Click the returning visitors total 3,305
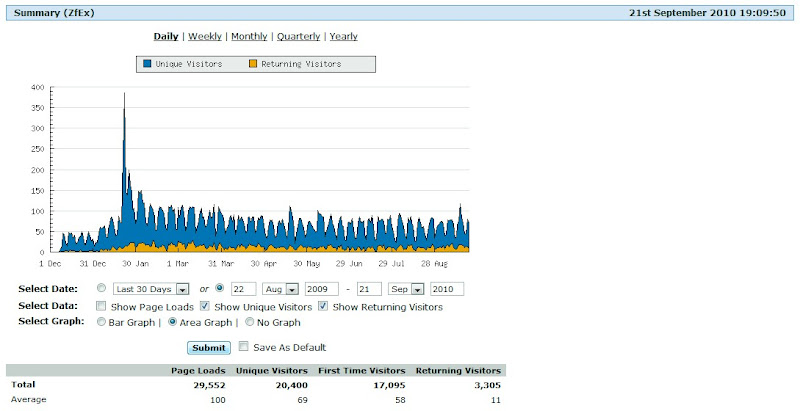This screenshot has height=411, width=800. tap(488, 385)
